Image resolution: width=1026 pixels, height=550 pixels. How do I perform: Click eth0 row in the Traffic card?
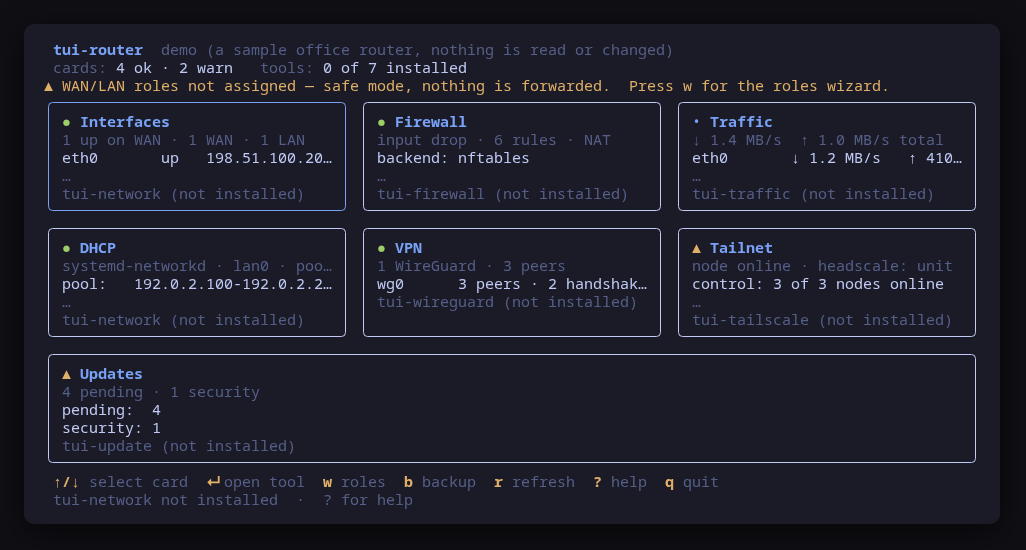point(826,158)
